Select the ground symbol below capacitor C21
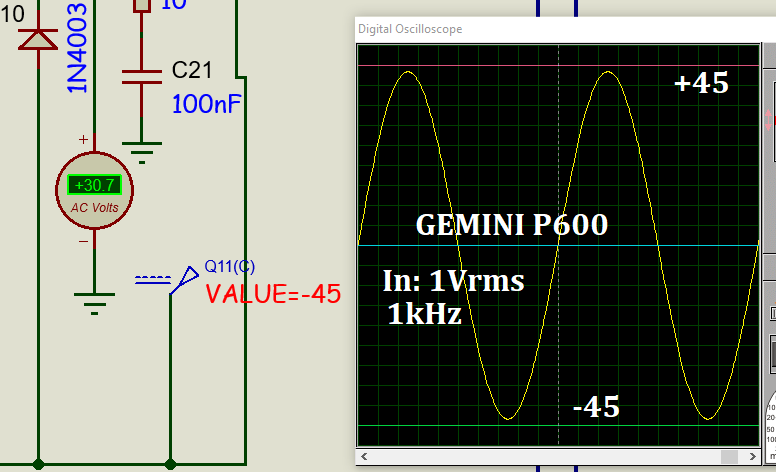The width and height of the screenshot is (776, 472). tap(141, 152)
